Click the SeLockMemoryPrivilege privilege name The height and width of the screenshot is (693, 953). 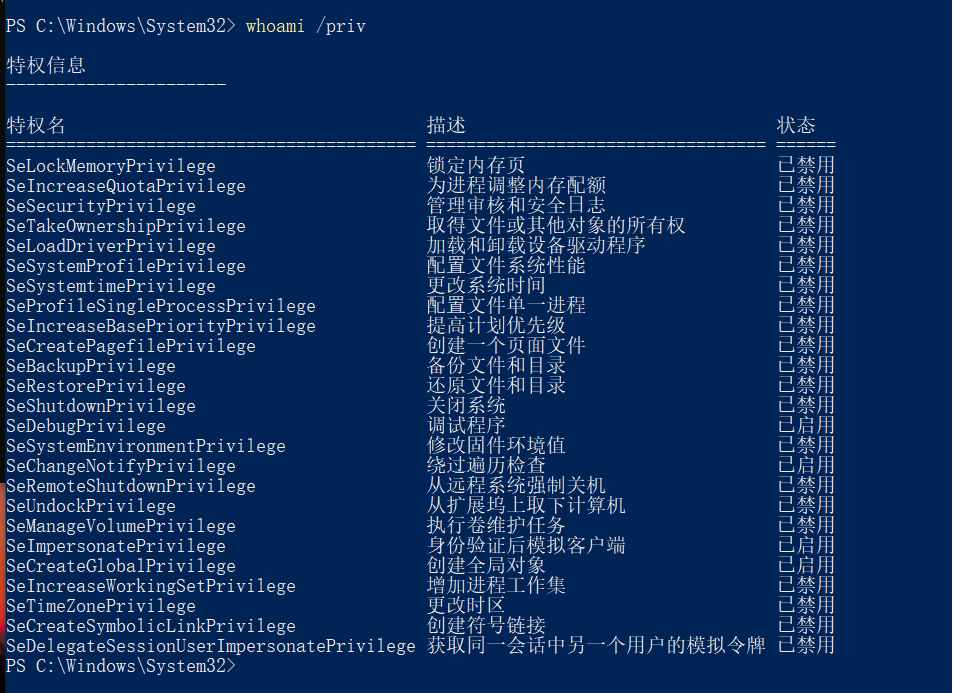point(110,166)
